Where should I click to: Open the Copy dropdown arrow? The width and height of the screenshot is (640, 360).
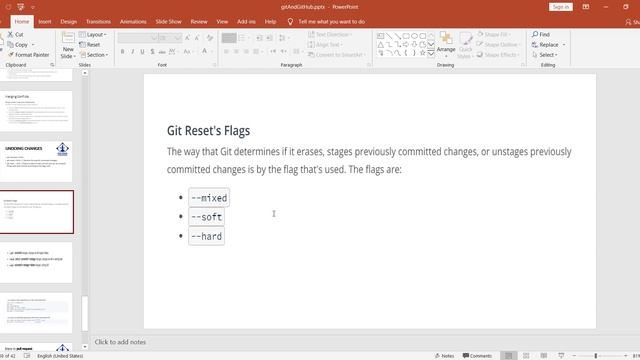(x=33, y=44)
